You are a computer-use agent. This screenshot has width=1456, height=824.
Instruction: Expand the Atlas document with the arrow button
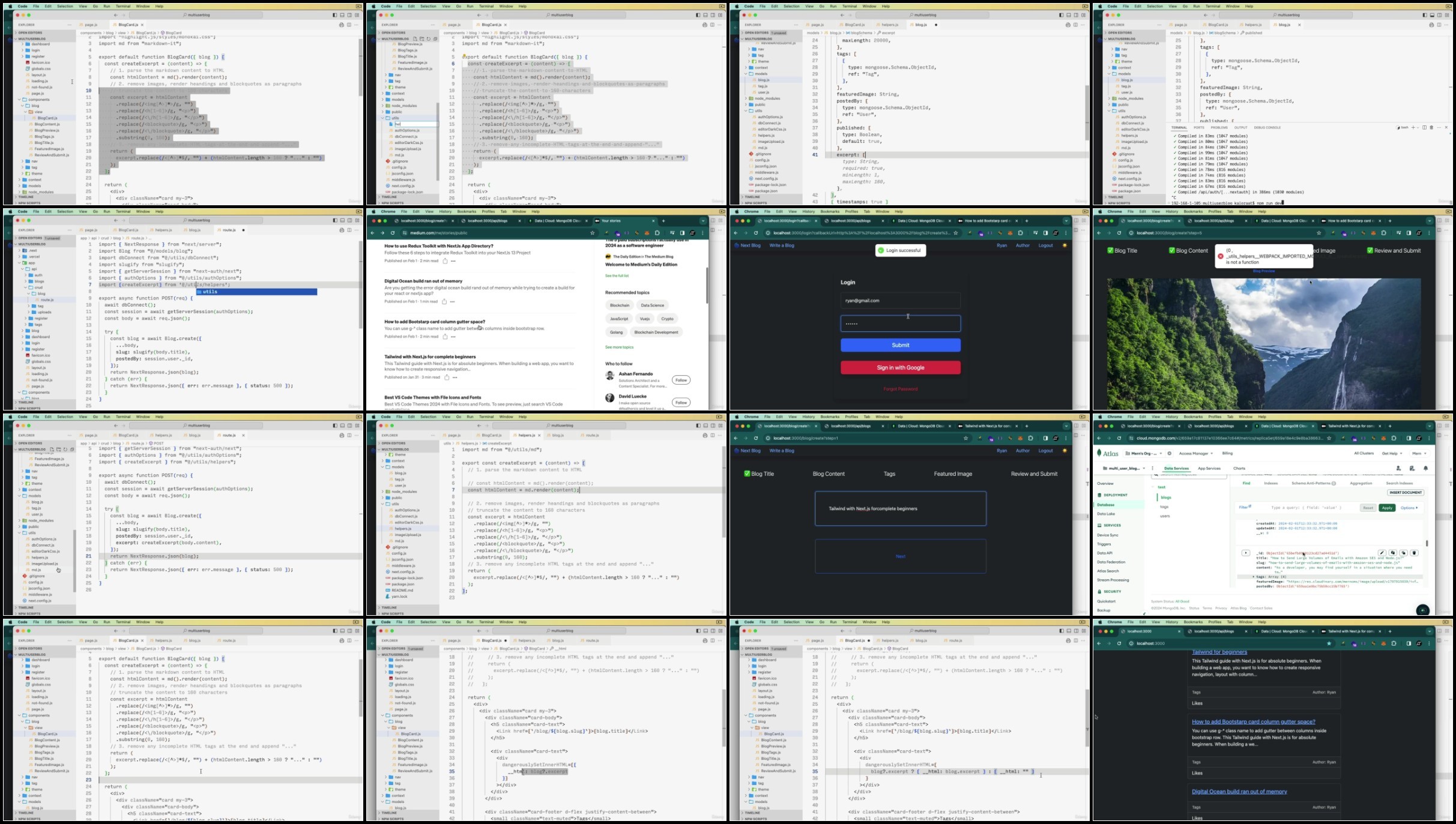1246,553
